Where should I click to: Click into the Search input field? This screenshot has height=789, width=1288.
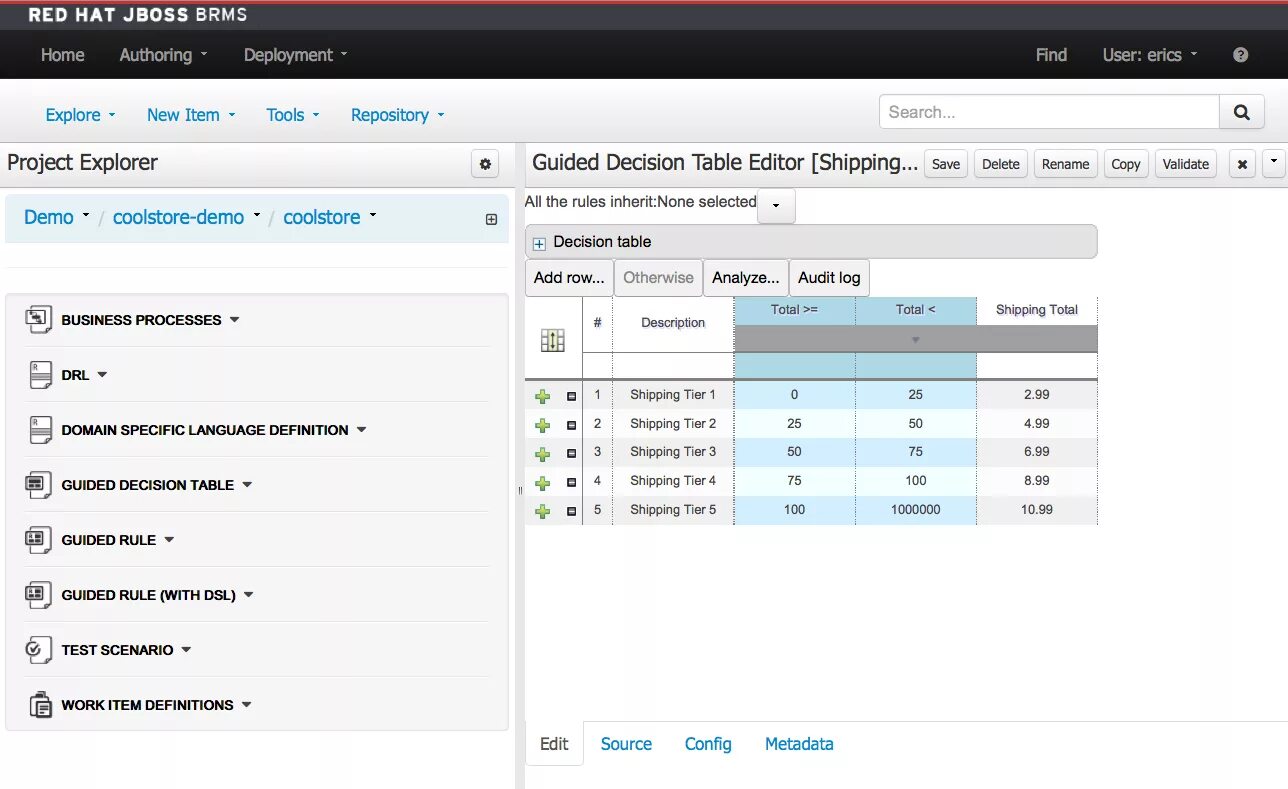[1050, 112]
